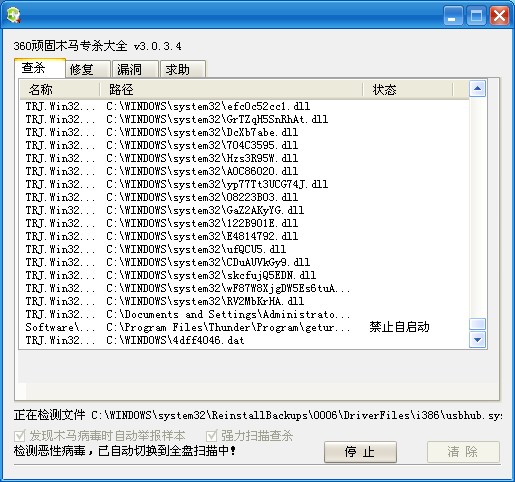Select row with E4814792.dll
515x482 pixels.
pyautogui.click(x=244, y=236)
